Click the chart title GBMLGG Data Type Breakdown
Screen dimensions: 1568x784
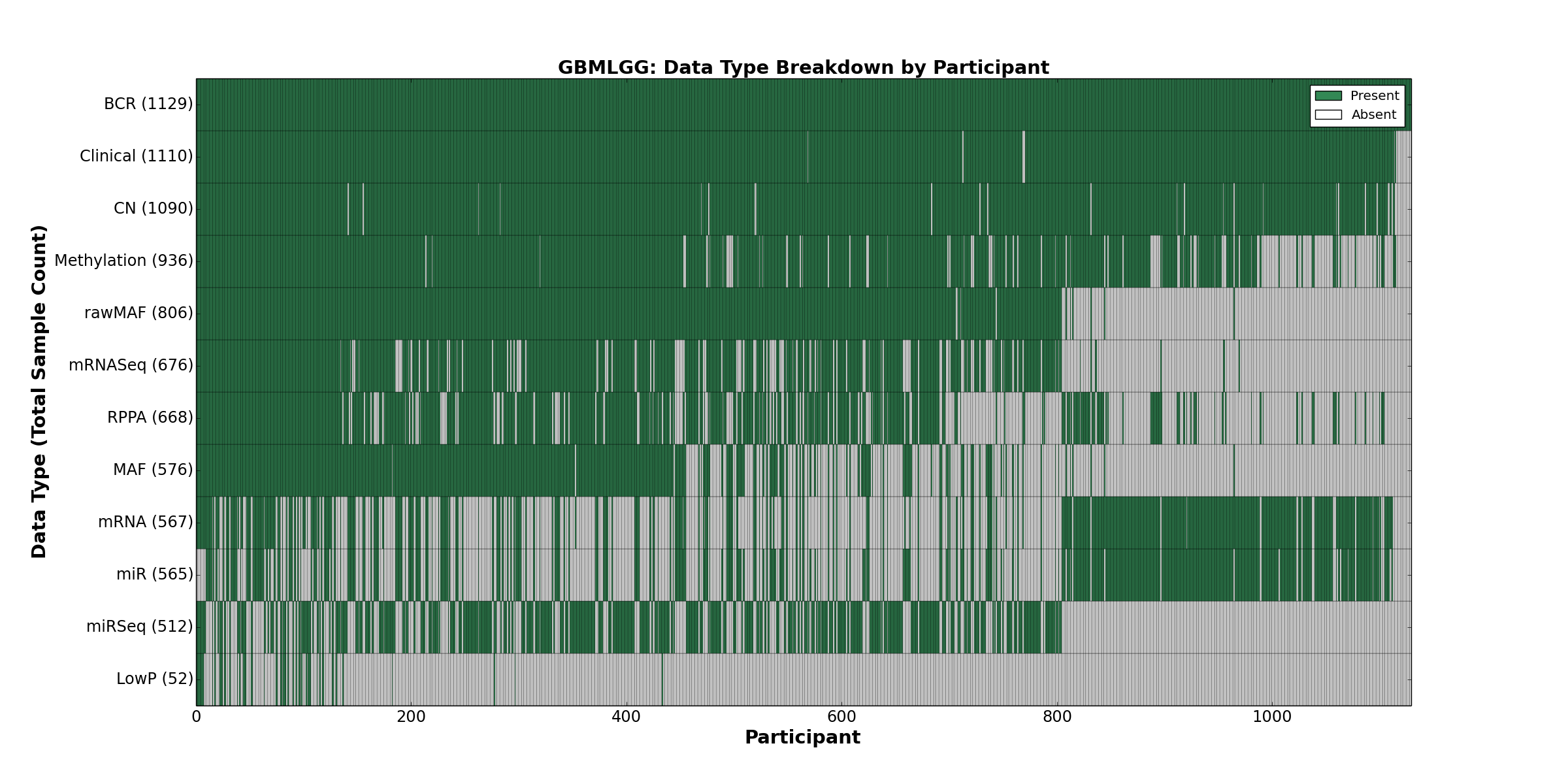[803, 68]
